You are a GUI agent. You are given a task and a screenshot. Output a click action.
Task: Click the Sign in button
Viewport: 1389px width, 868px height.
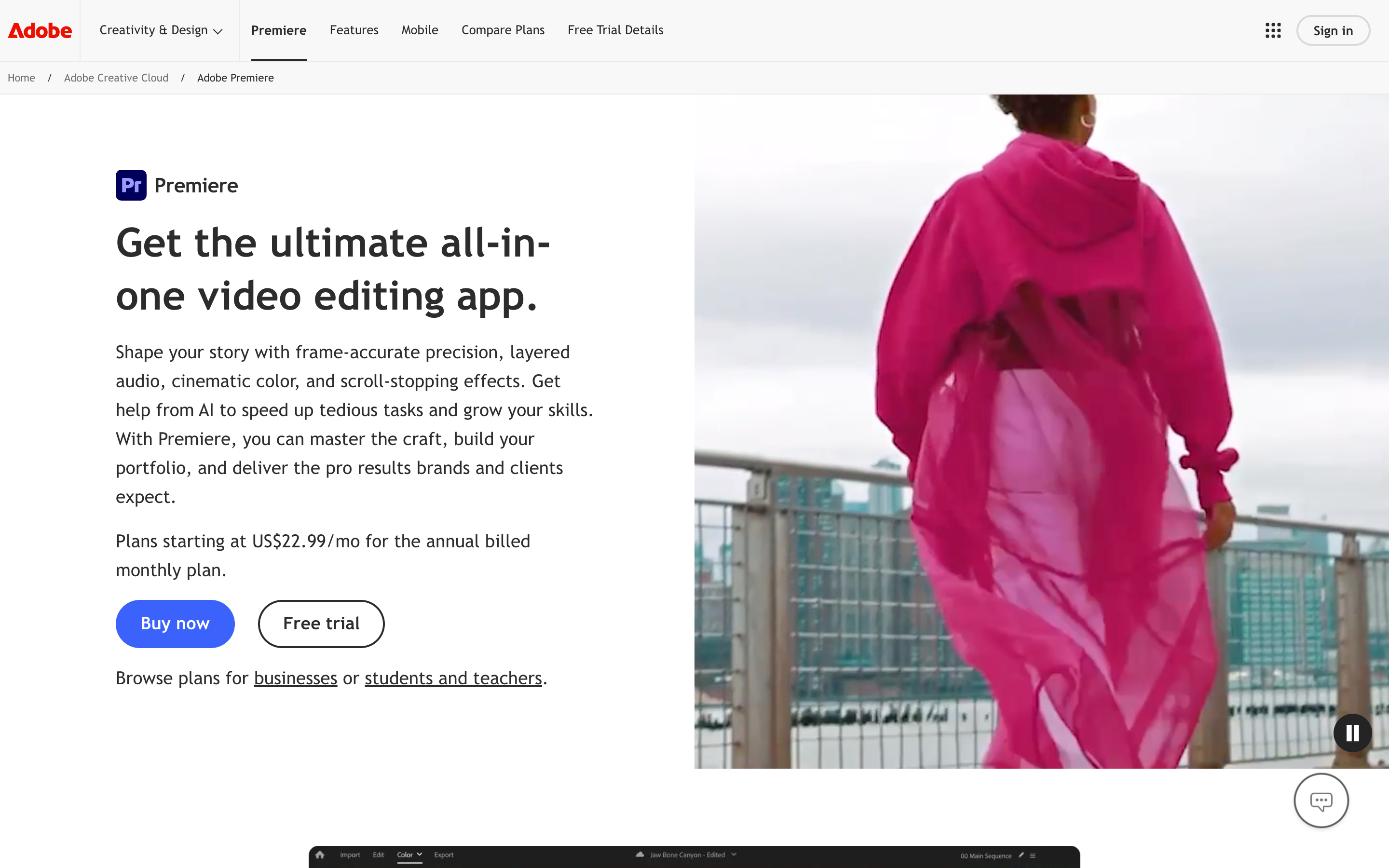1333,30
